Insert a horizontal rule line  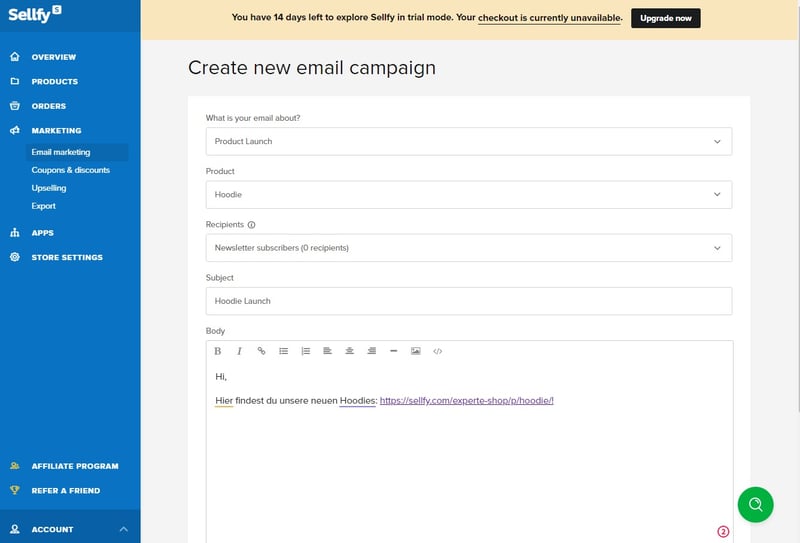click(394, 351)
